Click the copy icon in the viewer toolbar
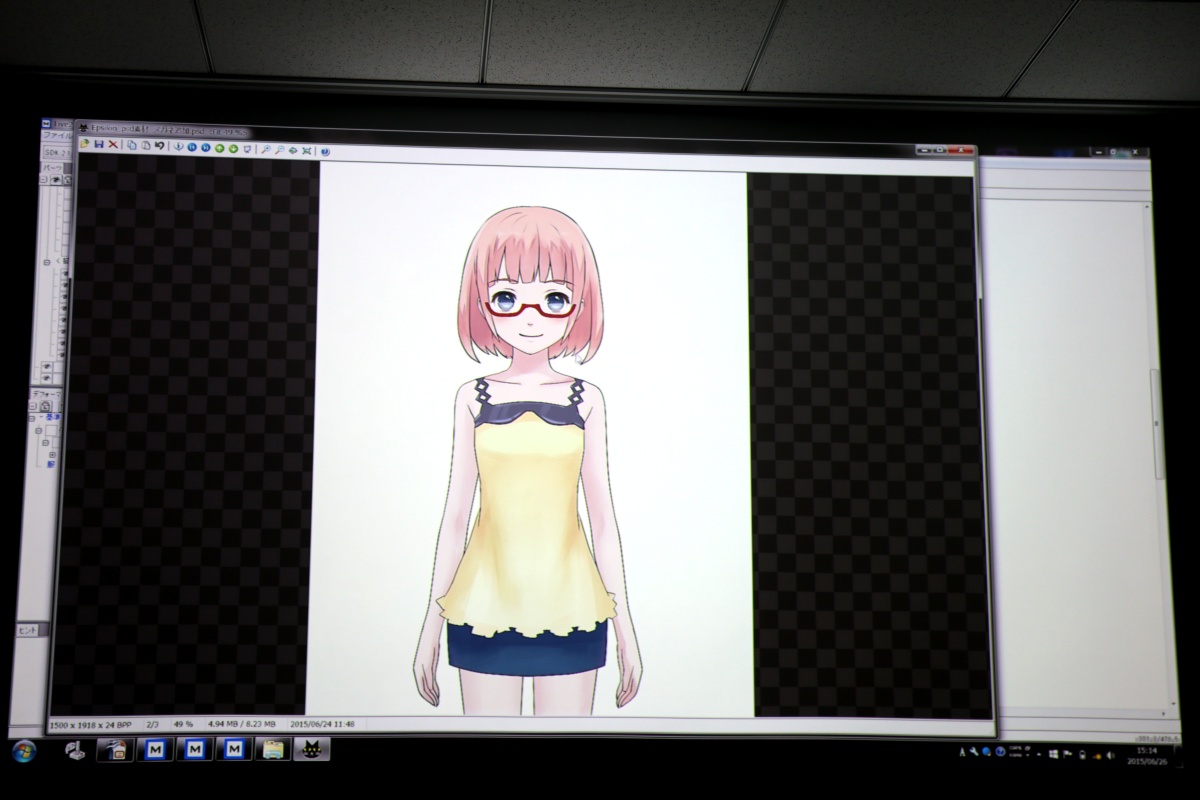Viewport: 1200px width, 800px height. (x=131, y=145)
